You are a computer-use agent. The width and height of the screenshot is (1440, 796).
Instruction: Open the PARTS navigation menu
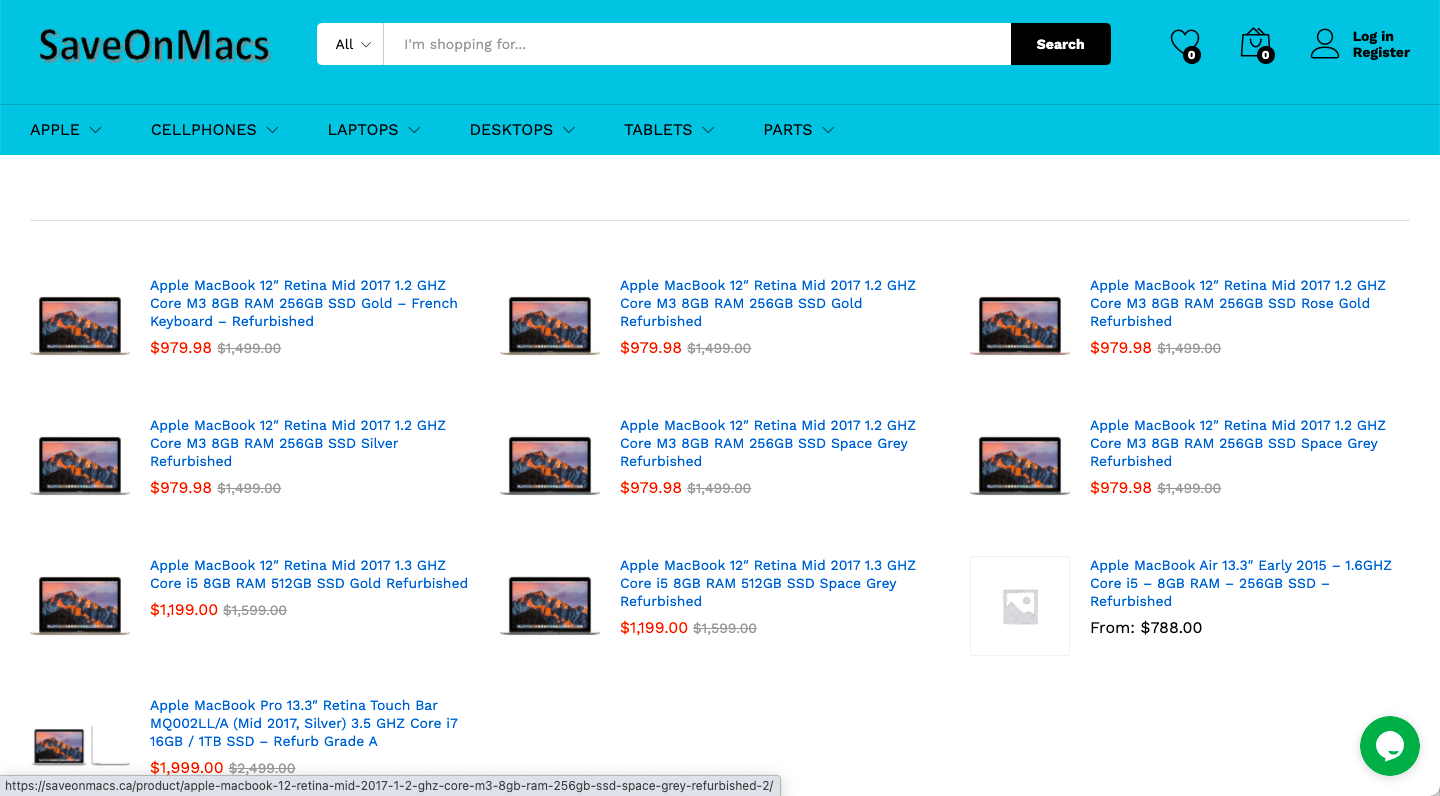798,130
